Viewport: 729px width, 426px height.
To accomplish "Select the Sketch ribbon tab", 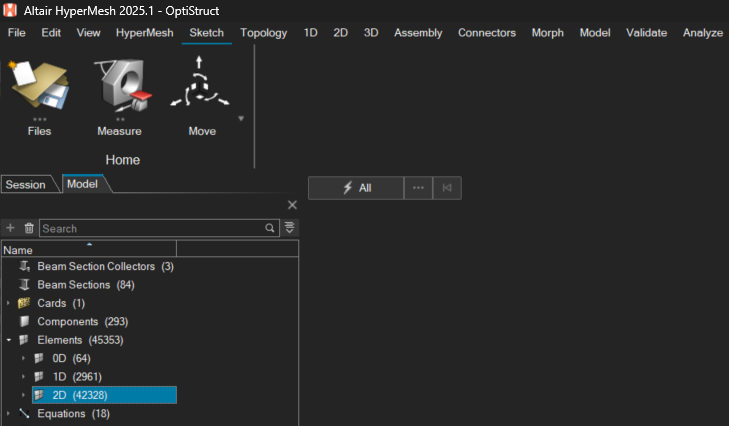I will pos(206,33).
